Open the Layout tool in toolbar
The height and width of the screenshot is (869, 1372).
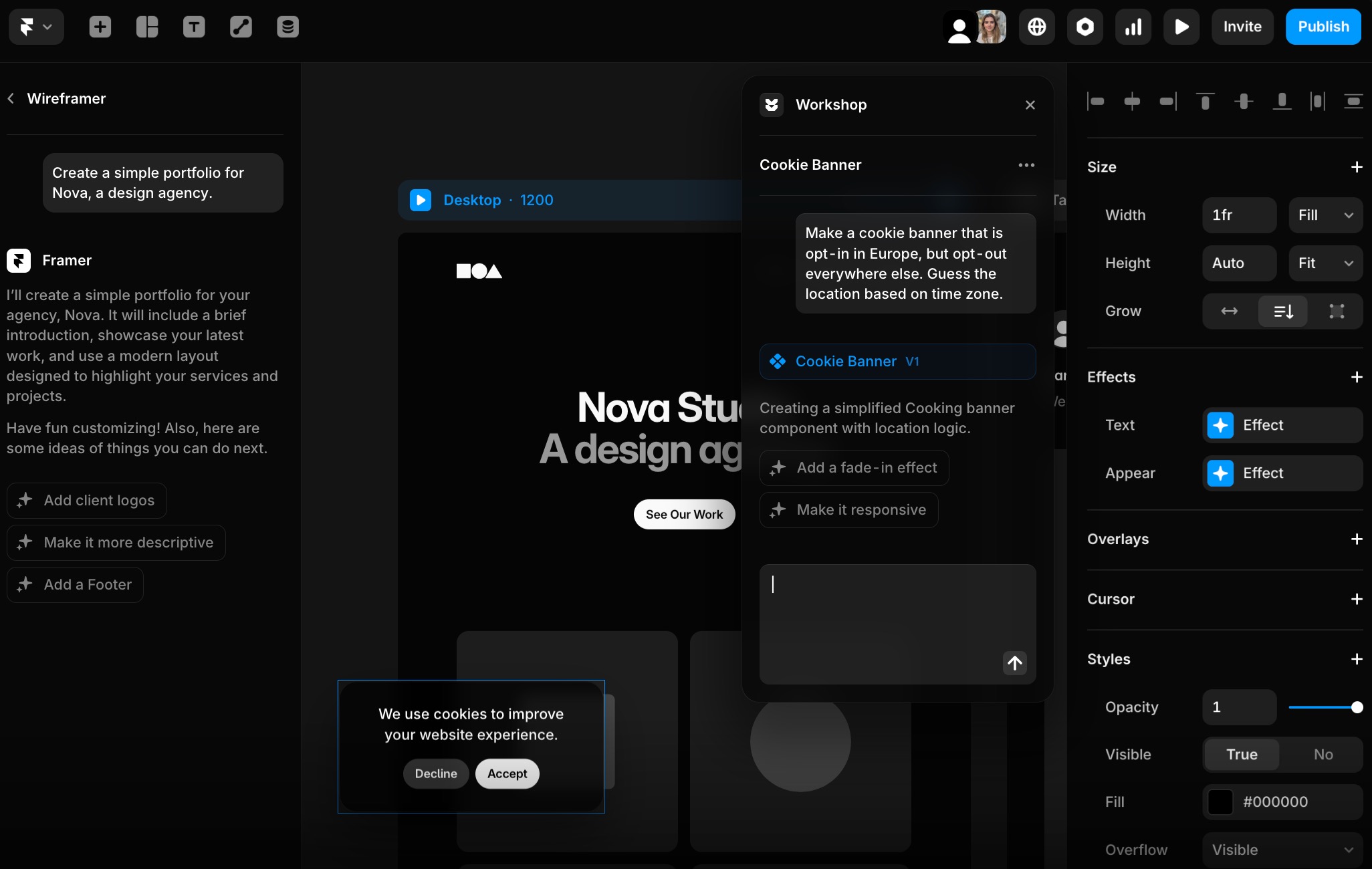pyautogui.click(x=147, y=27)
